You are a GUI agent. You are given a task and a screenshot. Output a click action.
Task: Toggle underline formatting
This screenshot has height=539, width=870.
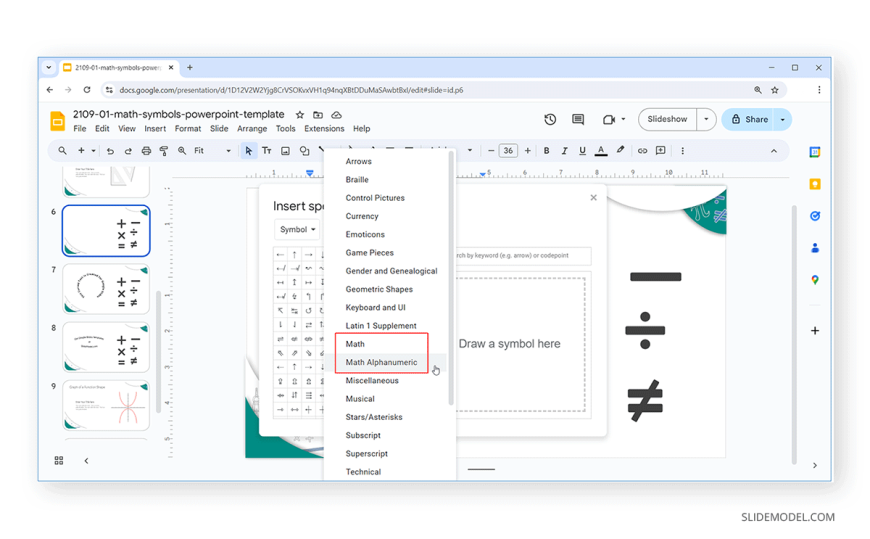[582, 150]
